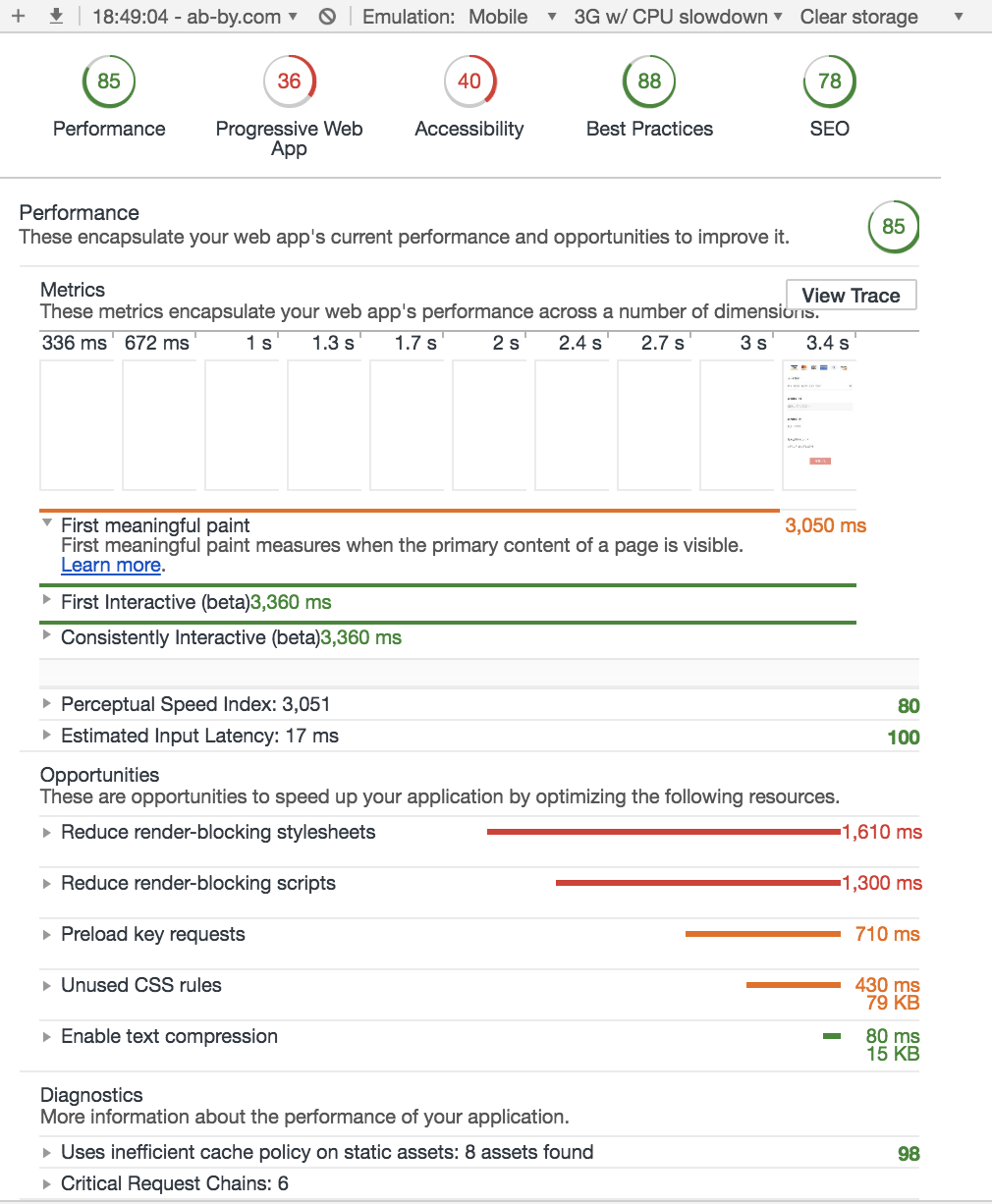Click the 3.4 s filmstrip screenshot thumbnail
The image size is (992, 1204).
point(819,424)
